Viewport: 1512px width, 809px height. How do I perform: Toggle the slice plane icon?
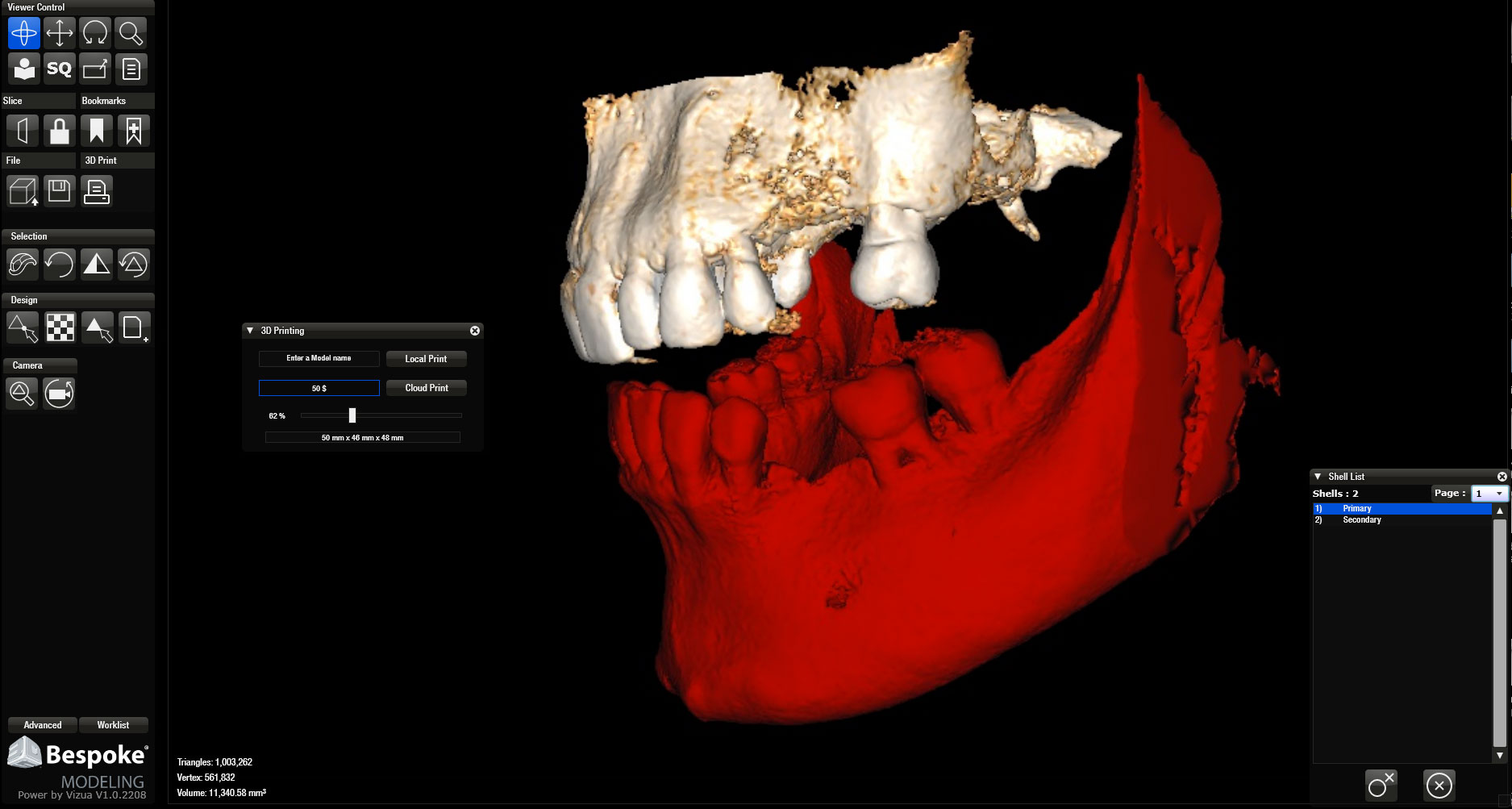23,130
